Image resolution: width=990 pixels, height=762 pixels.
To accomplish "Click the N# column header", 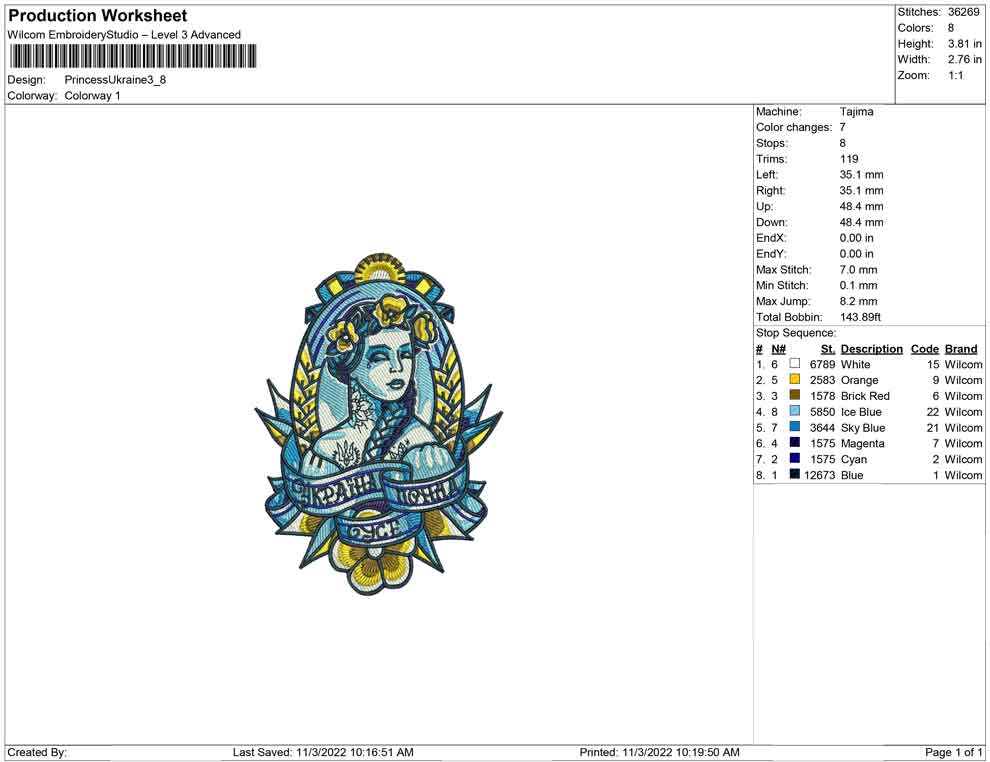I will point(778,349).
